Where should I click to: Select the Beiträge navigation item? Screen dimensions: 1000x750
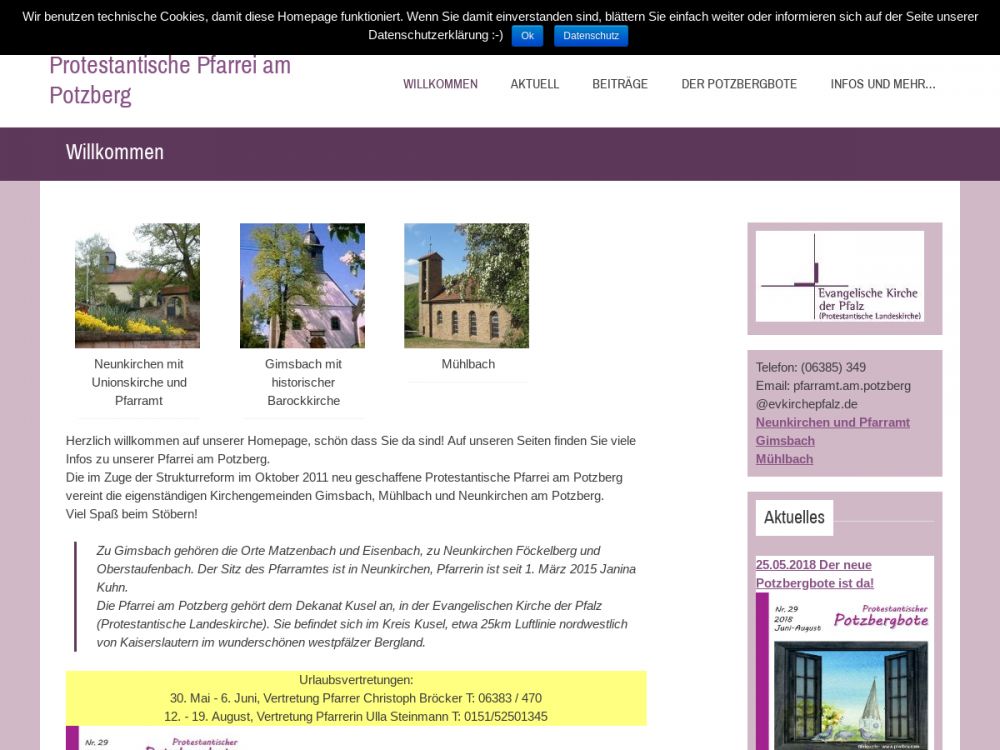click(x=620, y=84)
